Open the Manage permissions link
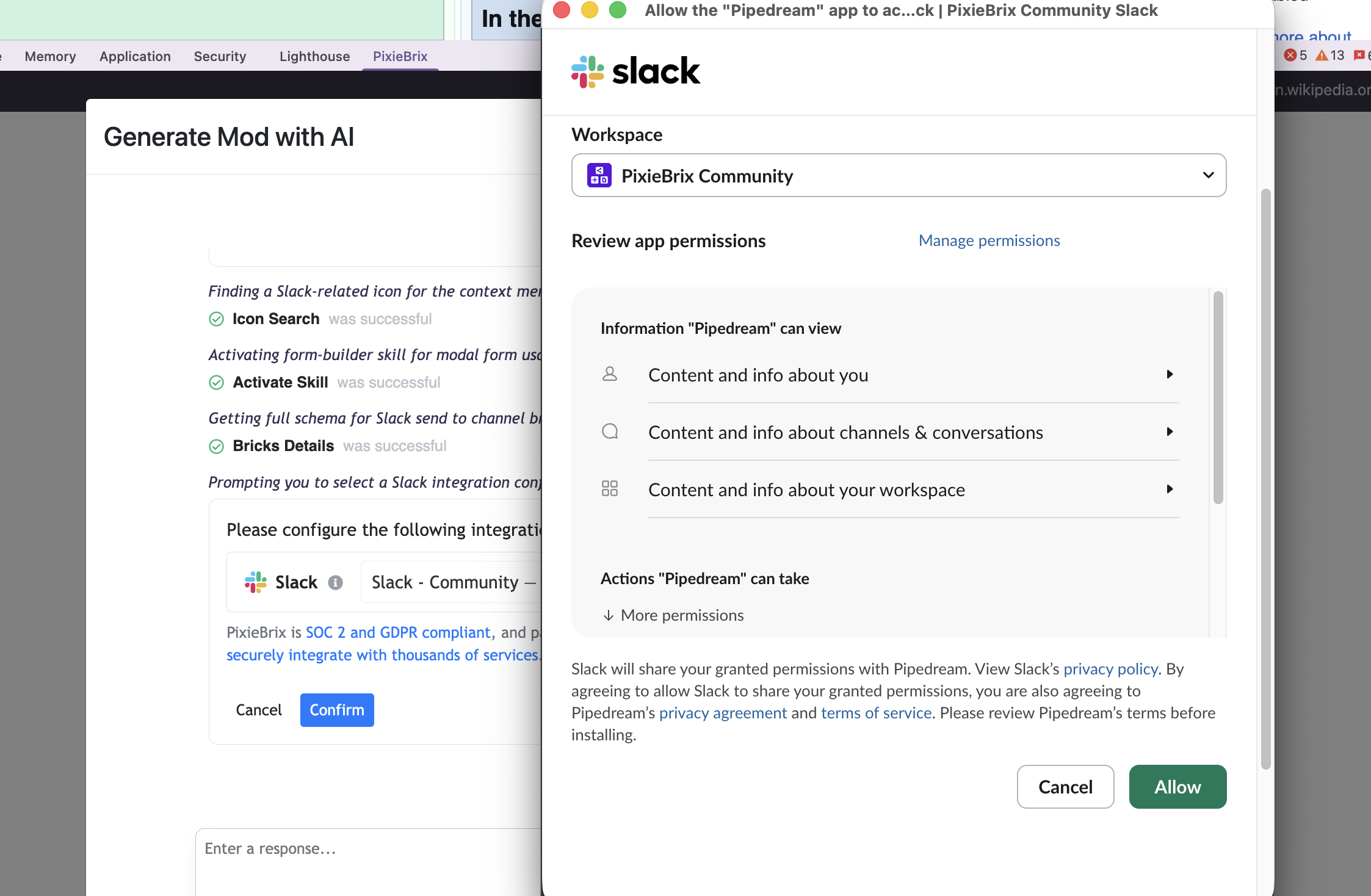The image size is (1371, 896). pyautogui.click(x=989, y=240)
